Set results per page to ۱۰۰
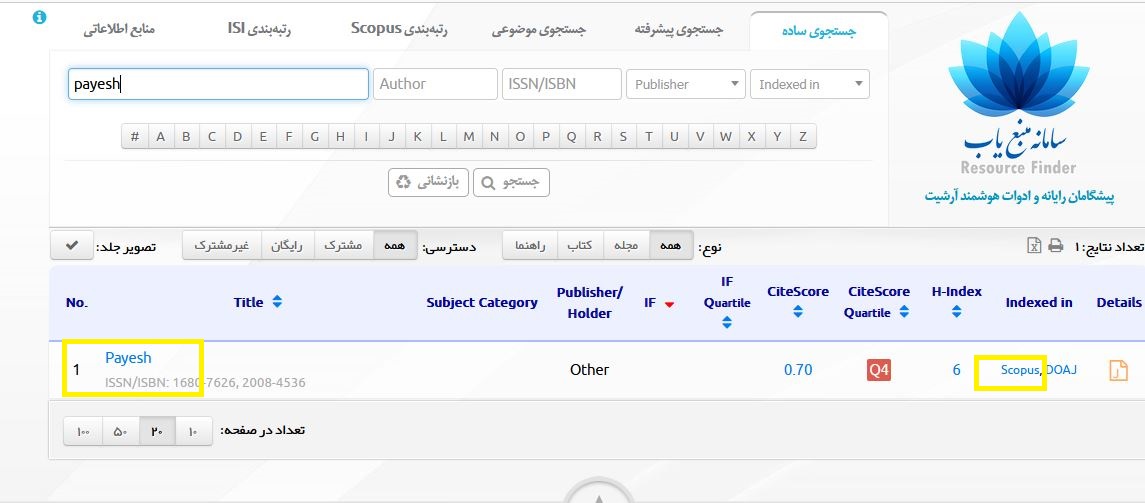The height and width of the screenshot is (503, 1145). tap(83, 431)
